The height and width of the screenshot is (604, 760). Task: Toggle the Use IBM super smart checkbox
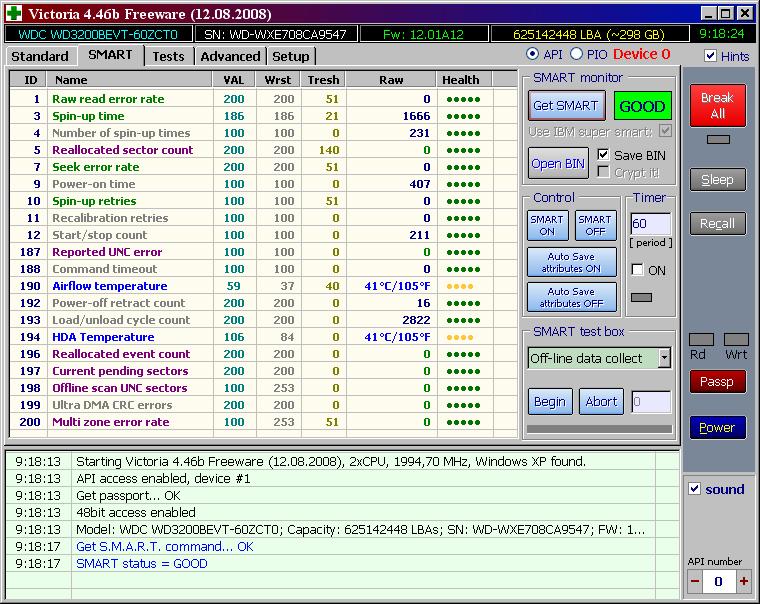(665, 131)
